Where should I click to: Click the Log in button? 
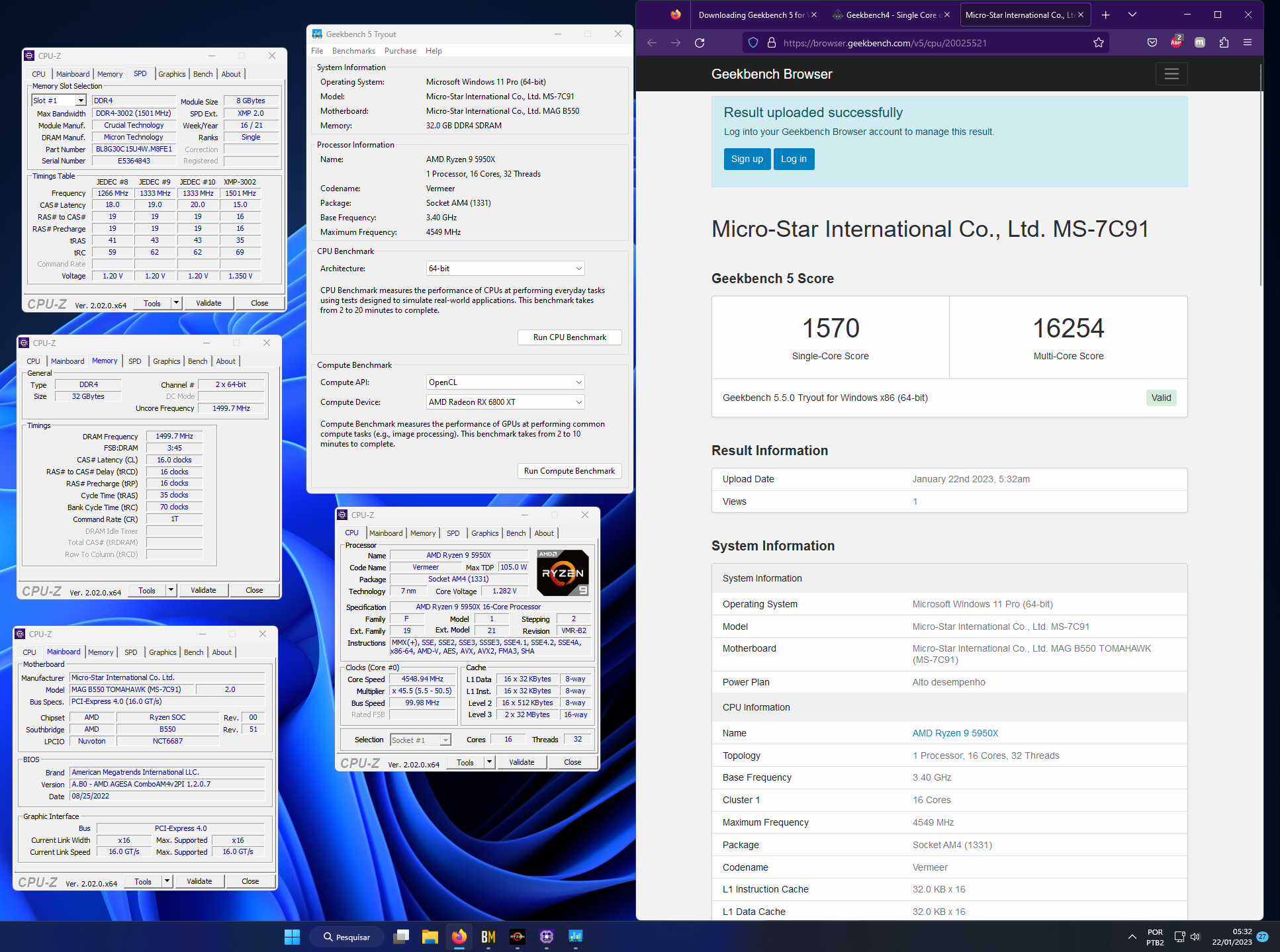(794, 159)
